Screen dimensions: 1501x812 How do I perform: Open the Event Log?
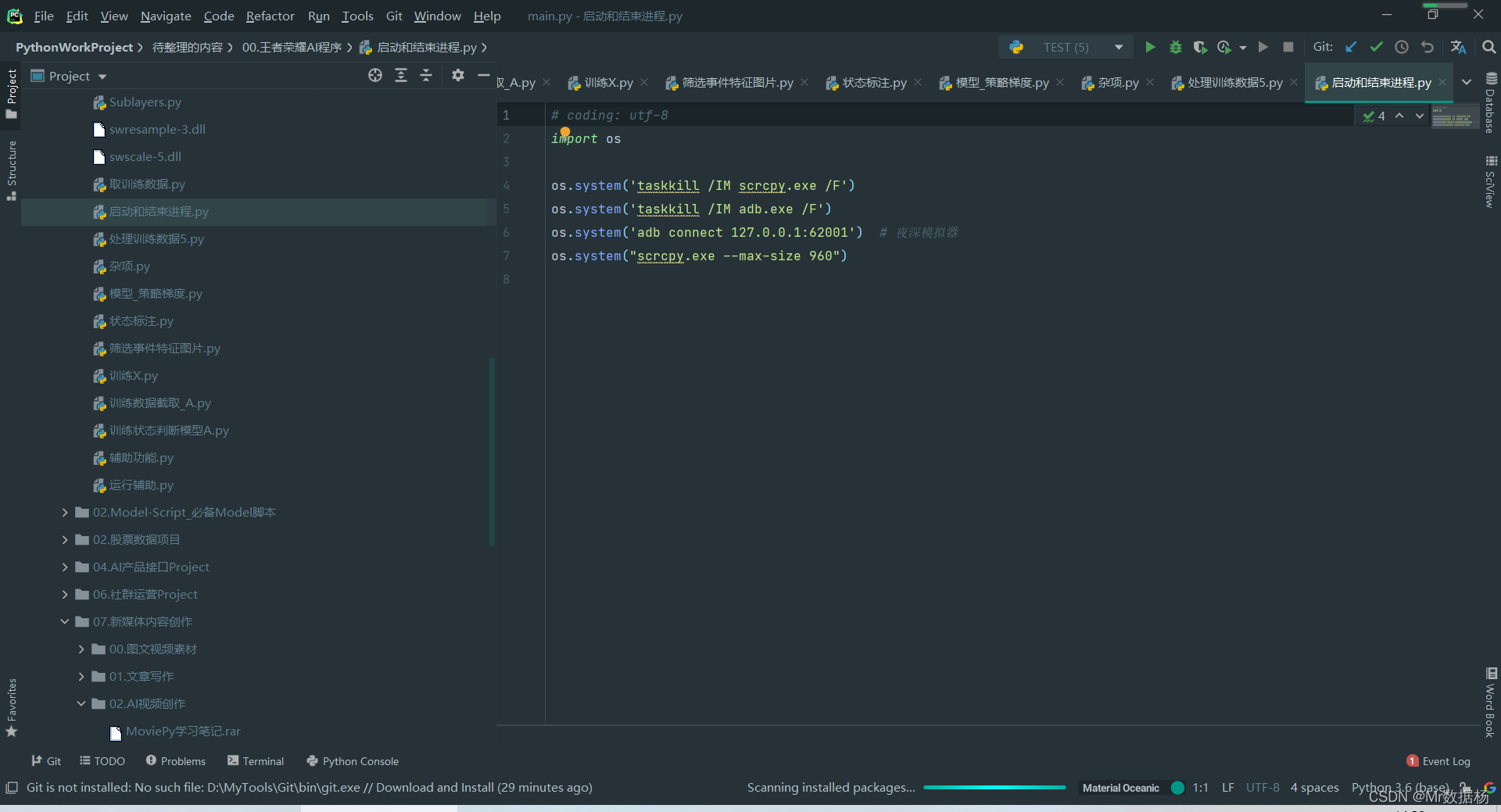click(x=1438, y=760)
